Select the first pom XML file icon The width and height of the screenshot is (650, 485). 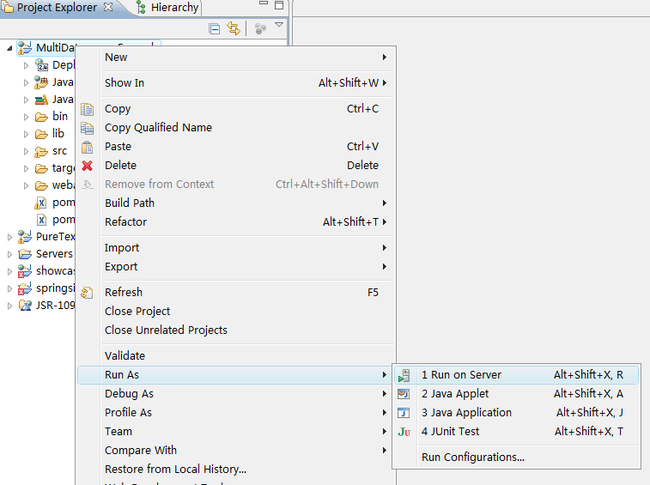41,203
